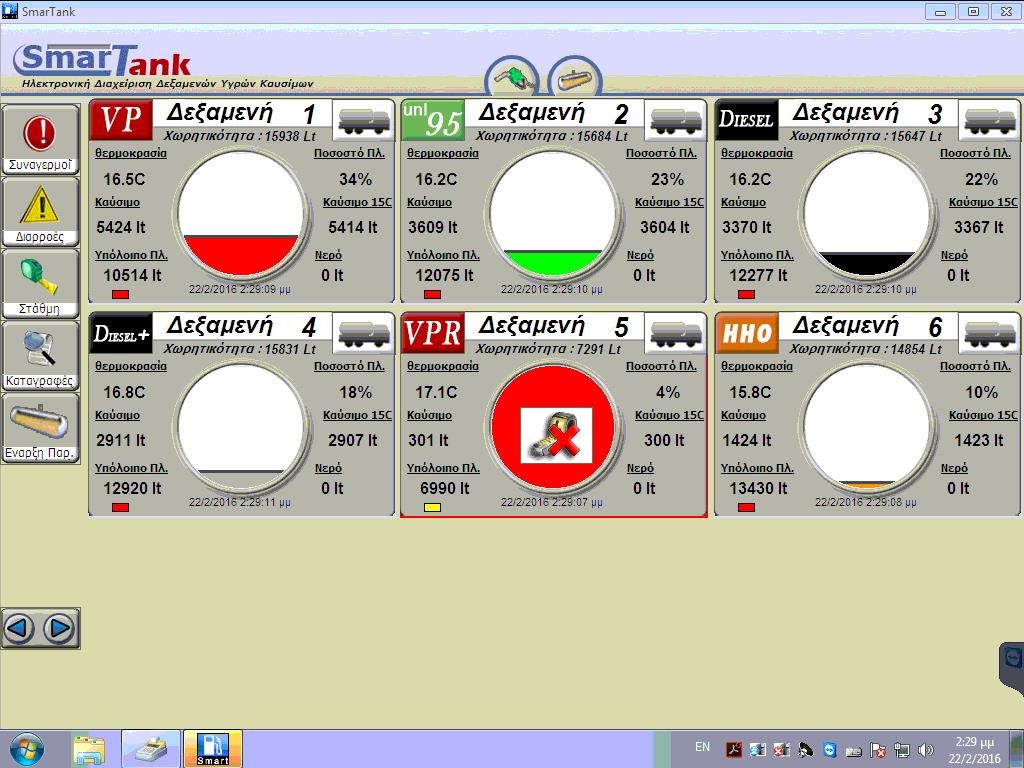Click the green level gauge of tank 2
The image size is (1024, 768).
pyautogui.click(x=553, y=214)
